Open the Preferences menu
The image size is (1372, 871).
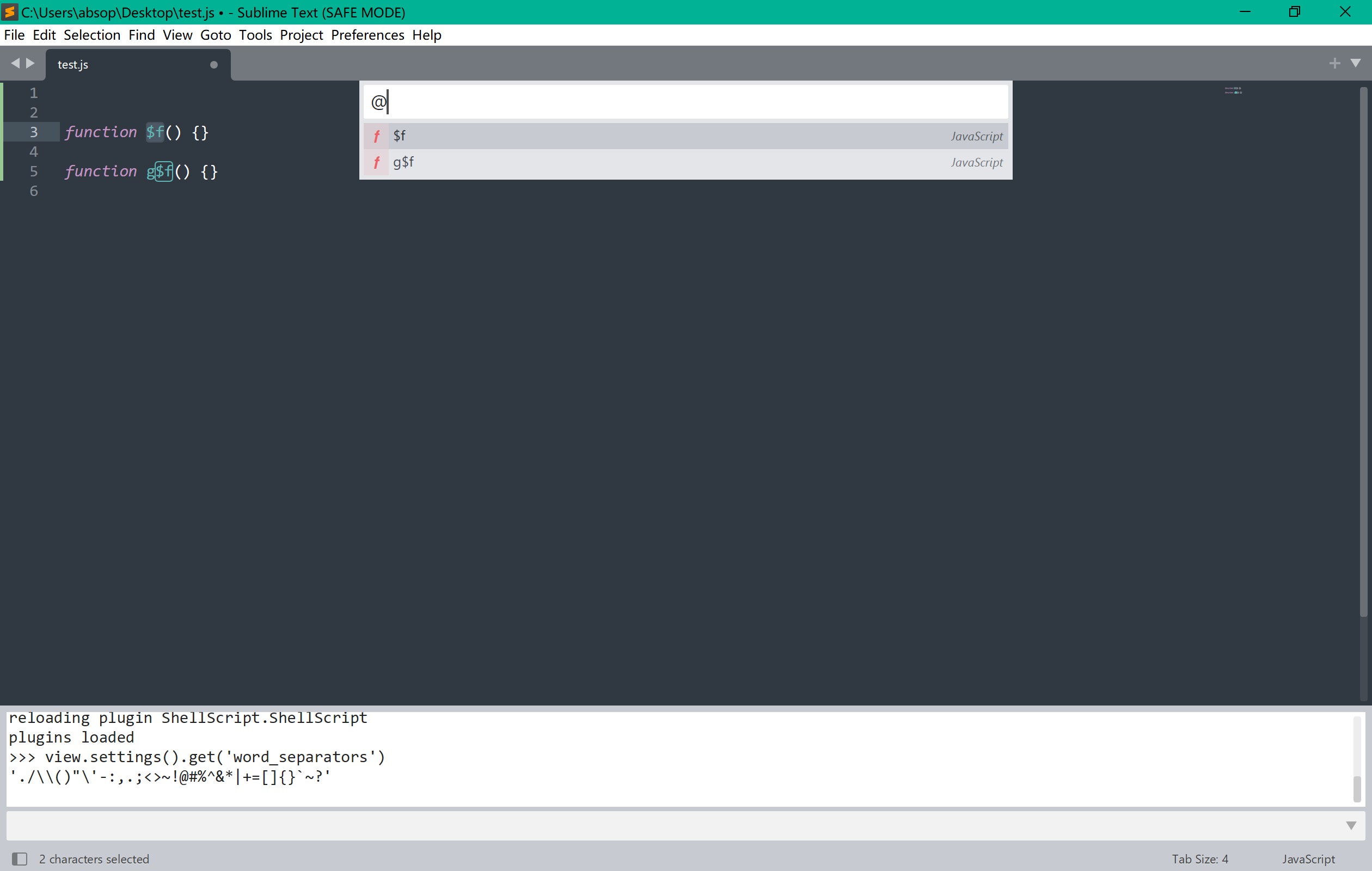click(367, 35)
